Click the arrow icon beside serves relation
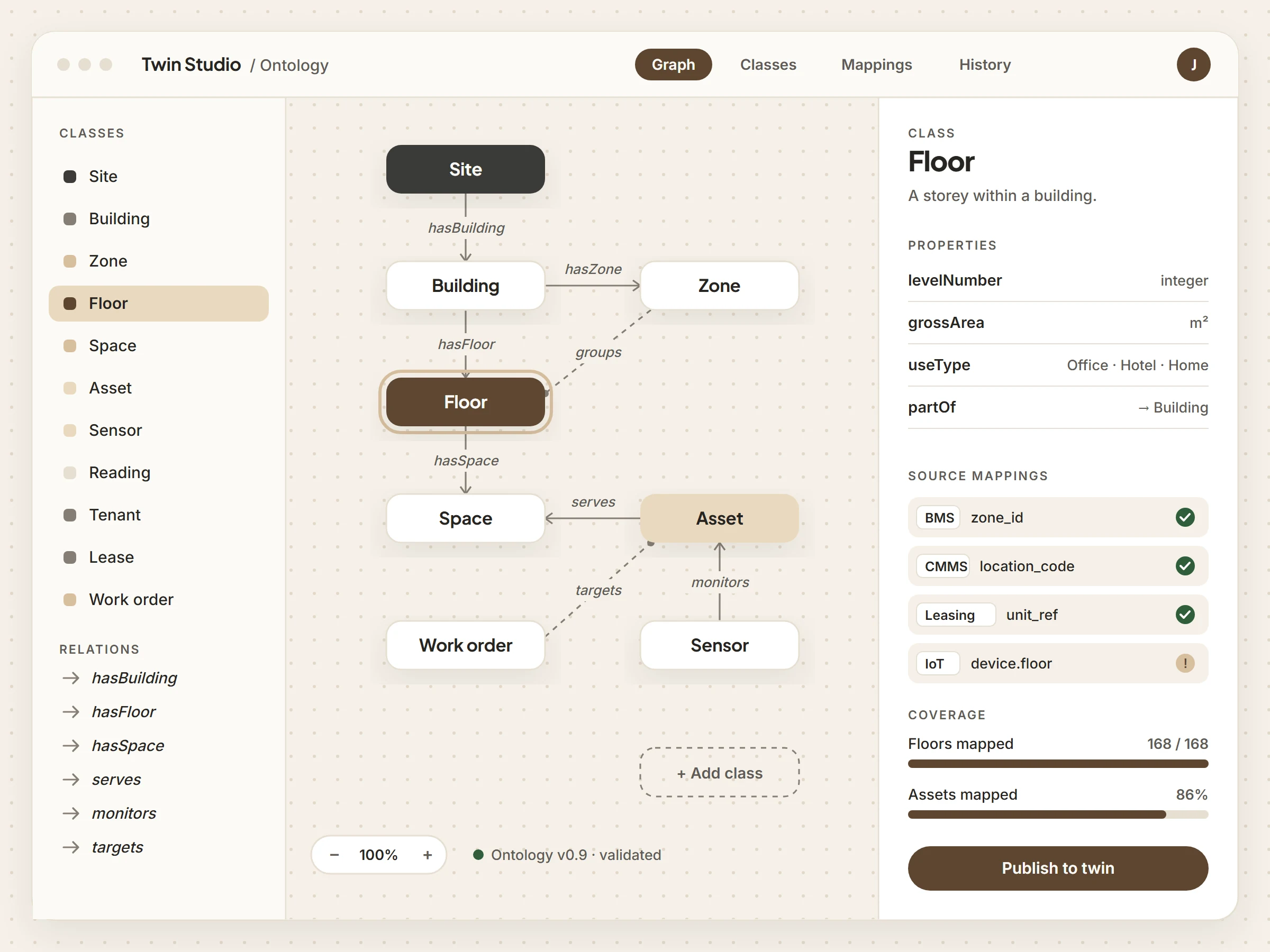The height and width of the screenshot is (952, 1270). pyautogui.click(x=70, y=780)
